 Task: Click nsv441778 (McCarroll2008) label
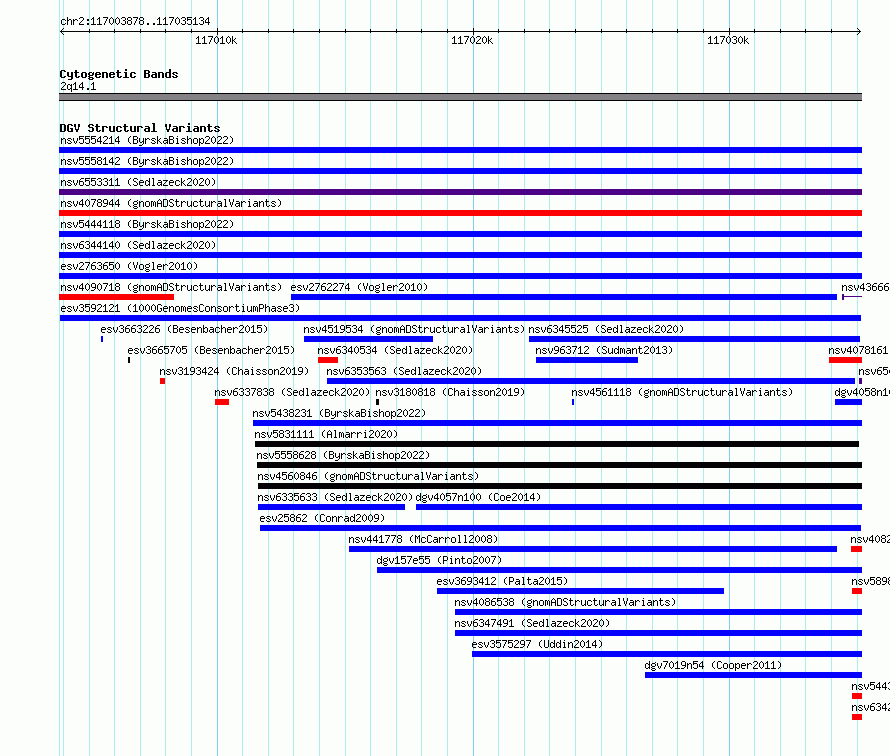point(423,539)
